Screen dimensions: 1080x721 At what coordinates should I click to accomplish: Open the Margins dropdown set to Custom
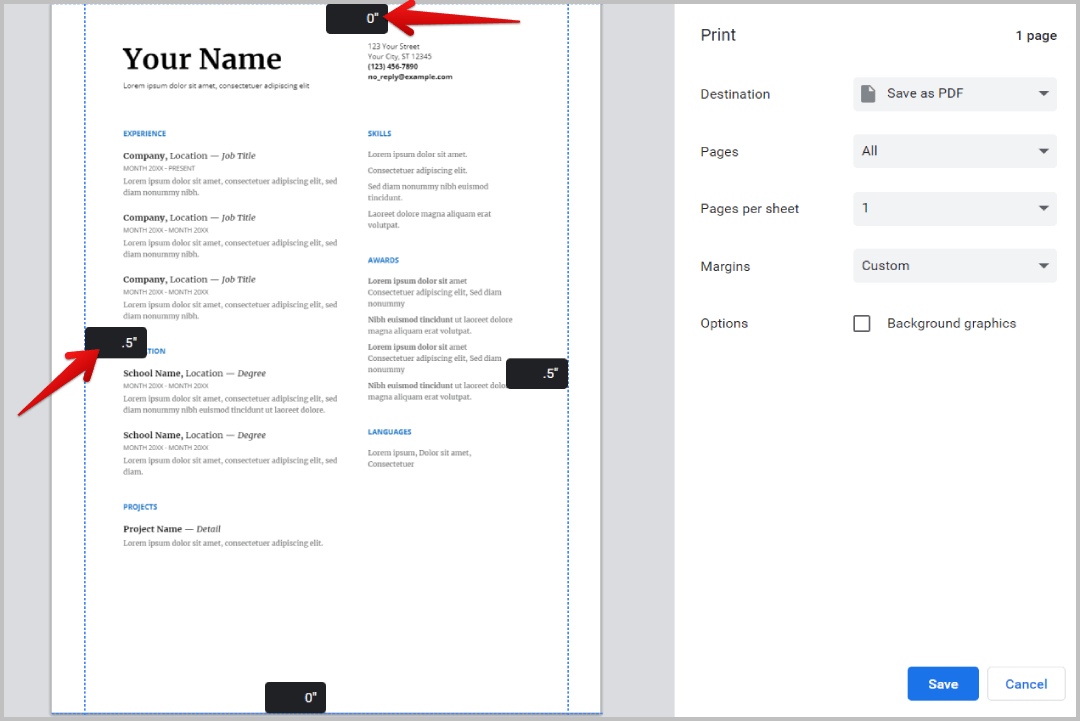click(x=954, y=266)
